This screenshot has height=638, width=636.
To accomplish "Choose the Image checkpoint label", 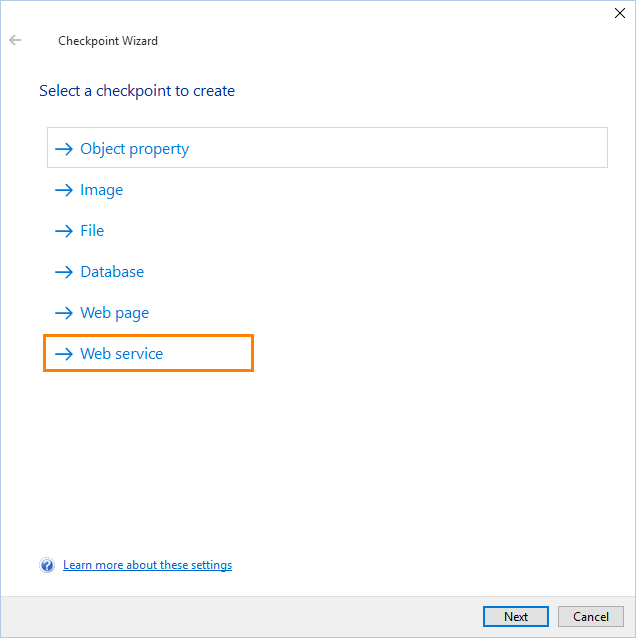I will 102,190.
